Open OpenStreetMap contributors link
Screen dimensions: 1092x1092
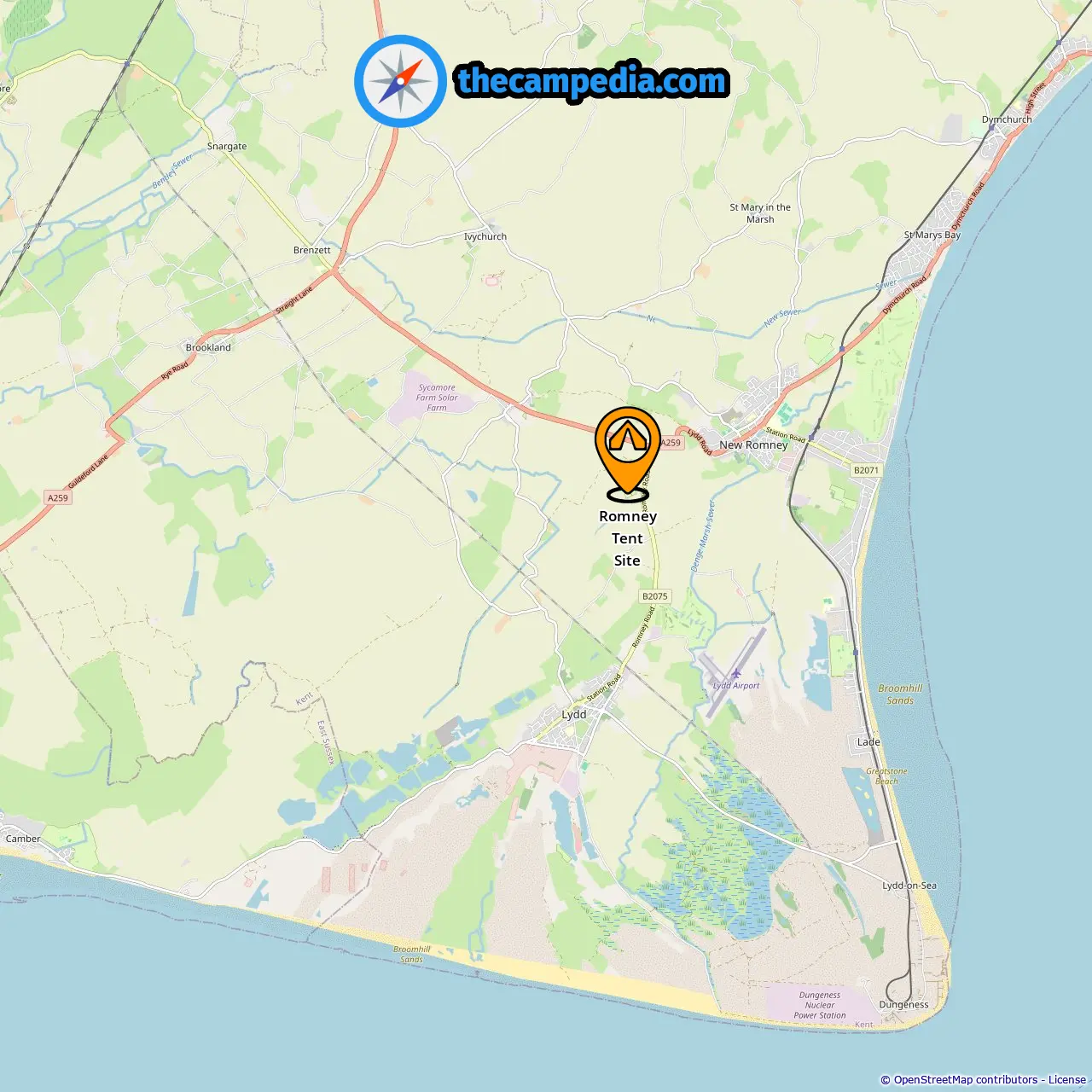[966, 1080]
